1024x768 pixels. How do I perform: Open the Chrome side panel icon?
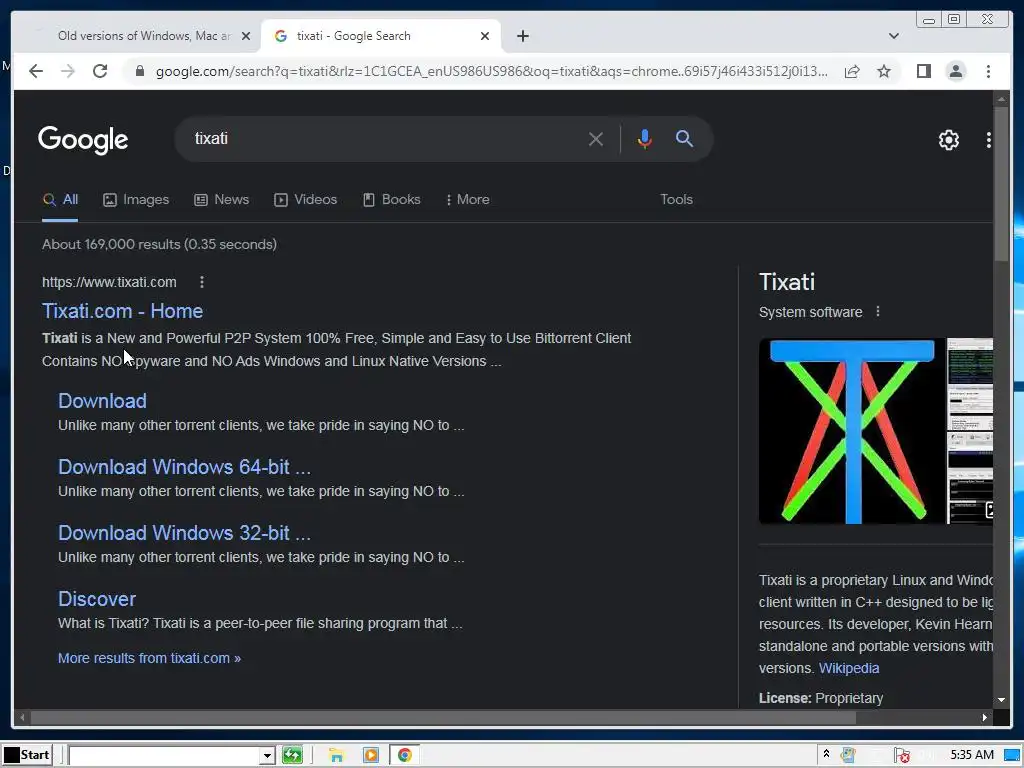pos(923,71)
